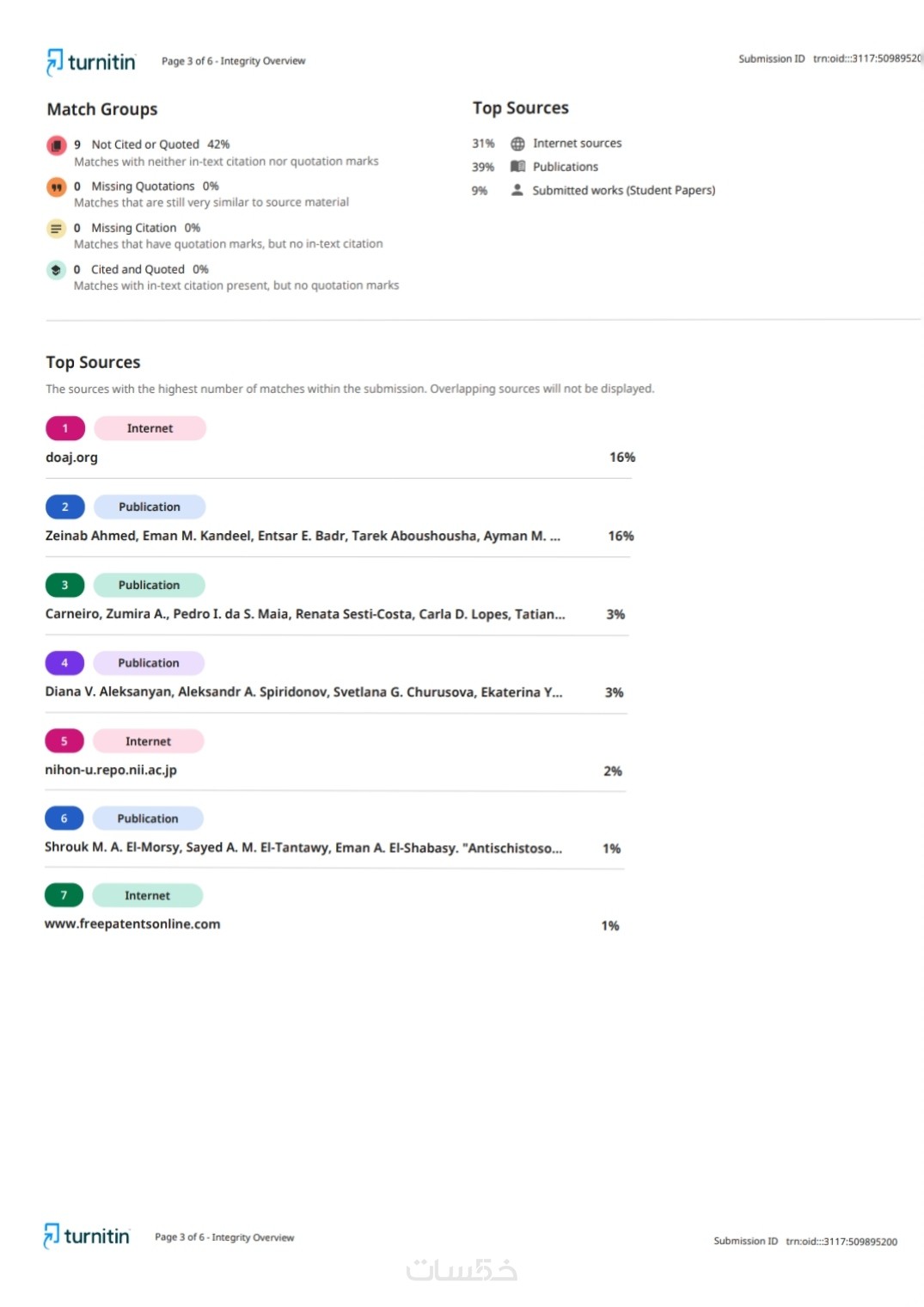Click the yellow Missing Citation icon
The height and width of the screenshot is (1307, 924).
(56, 229)
